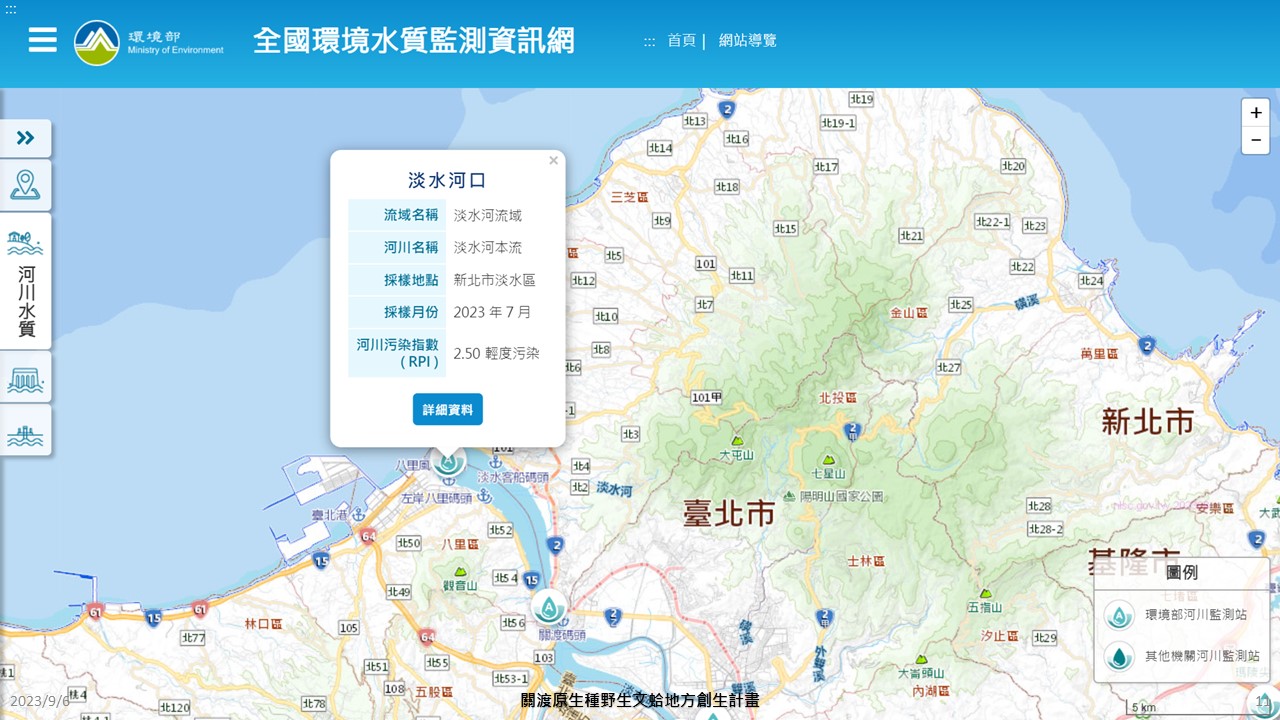Click the 五股區 map label
This screenshot has width=1280, height=720.
click(434, 691)
